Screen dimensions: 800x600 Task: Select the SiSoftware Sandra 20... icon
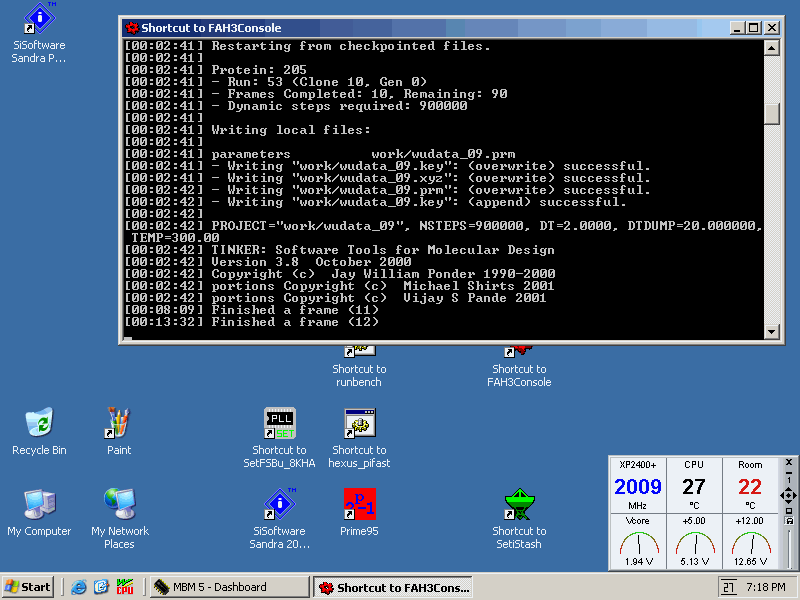pyautogui.click(x=279, y=503)
